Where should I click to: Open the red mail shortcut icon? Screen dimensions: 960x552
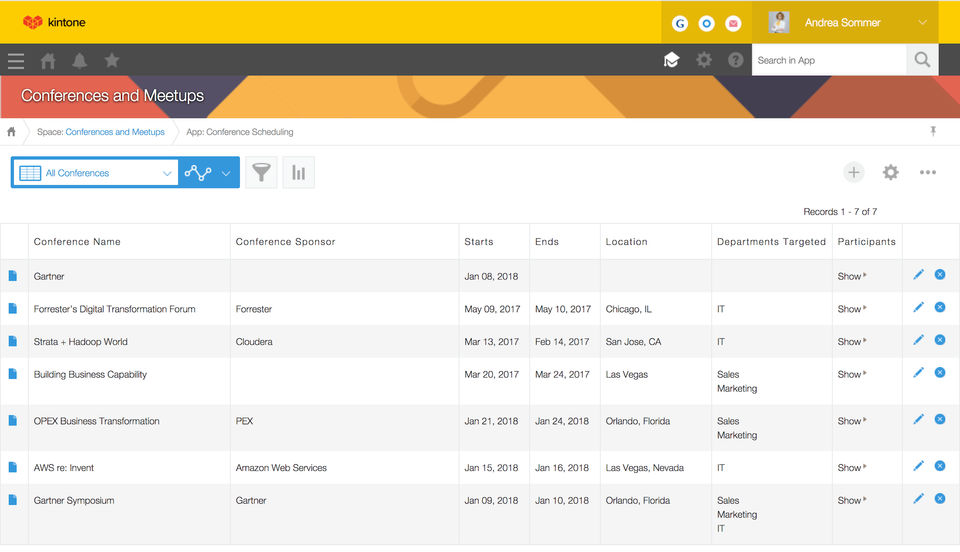[733, 23]
